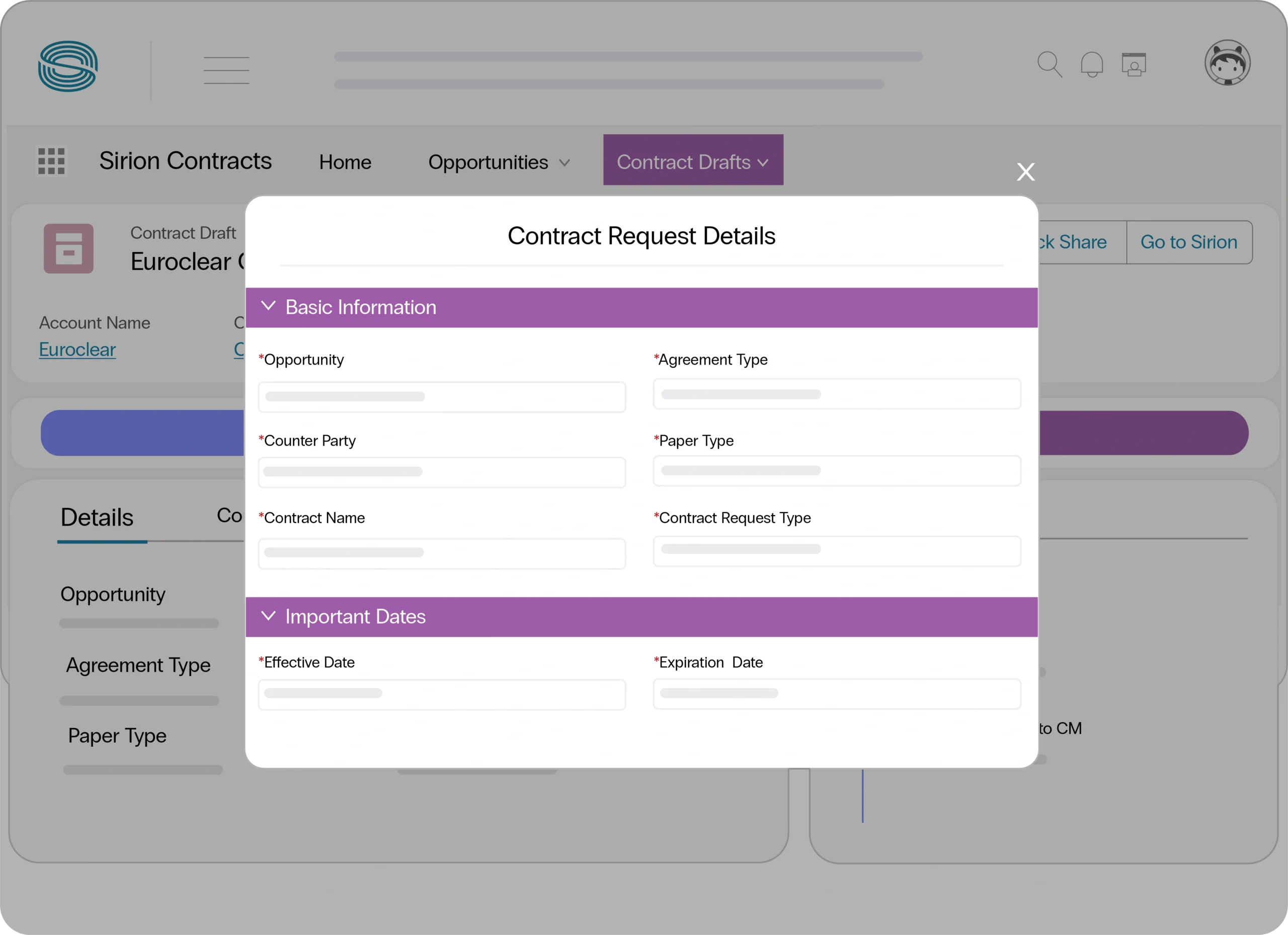Open the Opportunities dropdown arrow
This screenshot has height=935, width=1288.
[x=564, y=163]
